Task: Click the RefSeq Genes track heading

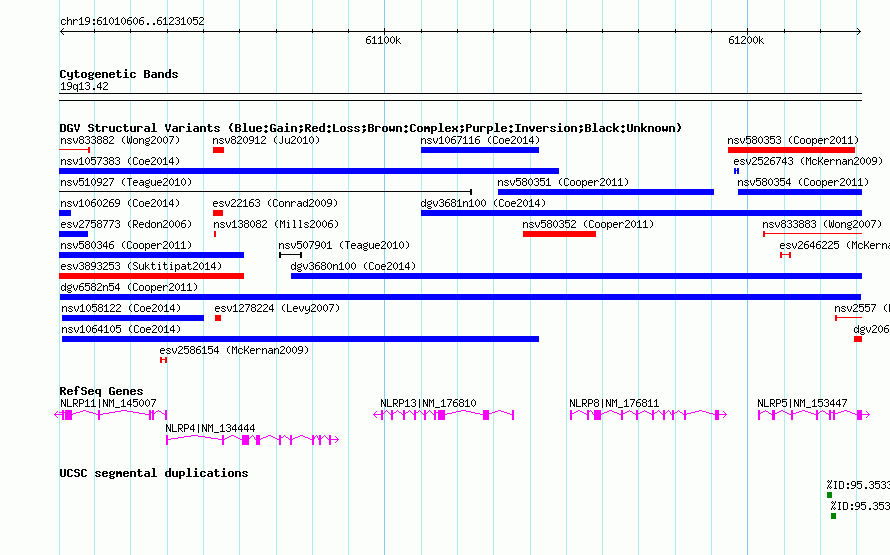Action: 101,391
